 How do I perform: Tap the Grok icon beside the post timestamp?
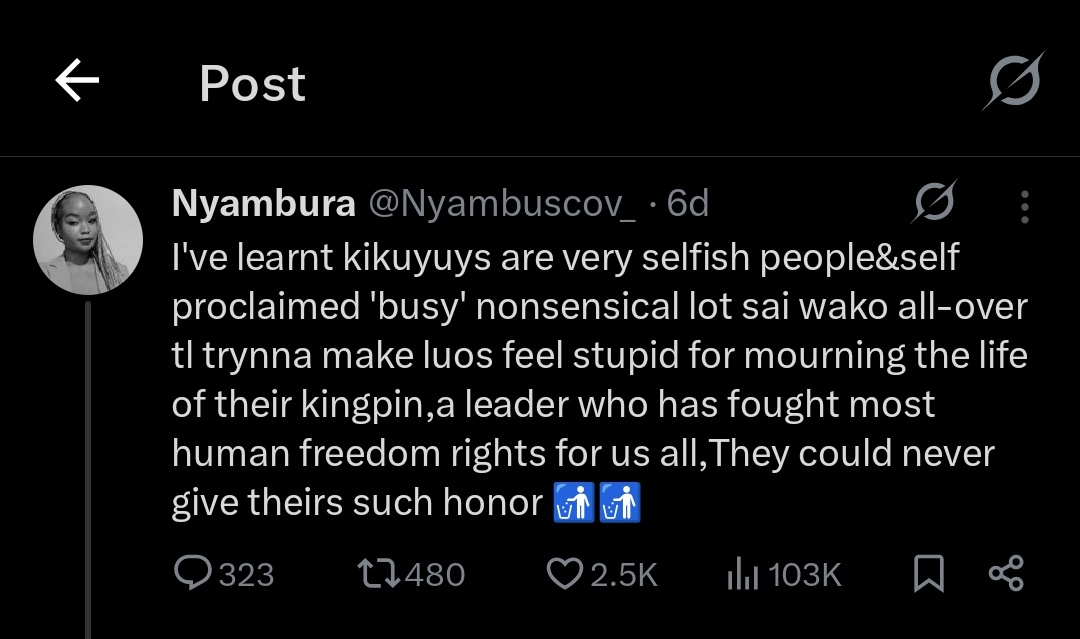point(934,204)
